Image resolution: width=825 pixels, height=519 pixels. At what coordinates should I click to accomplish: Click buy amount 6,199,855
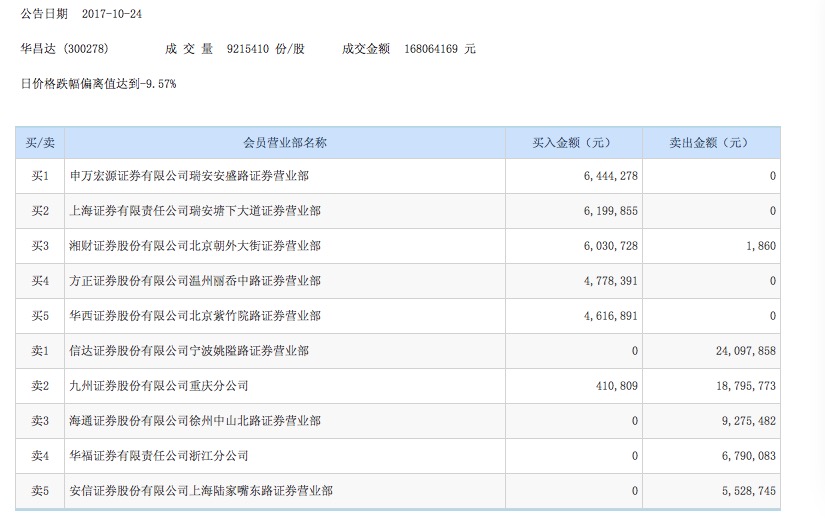(x=610, y=211)
